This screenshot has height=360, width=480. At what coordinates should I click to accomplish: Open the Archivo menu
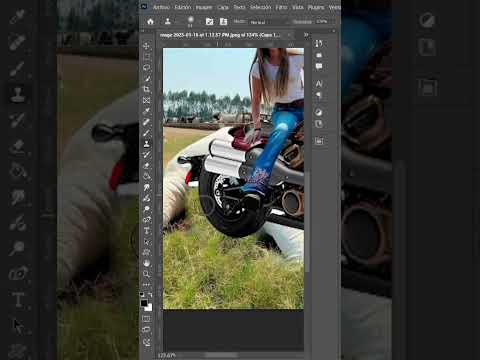tap(161, 7)
